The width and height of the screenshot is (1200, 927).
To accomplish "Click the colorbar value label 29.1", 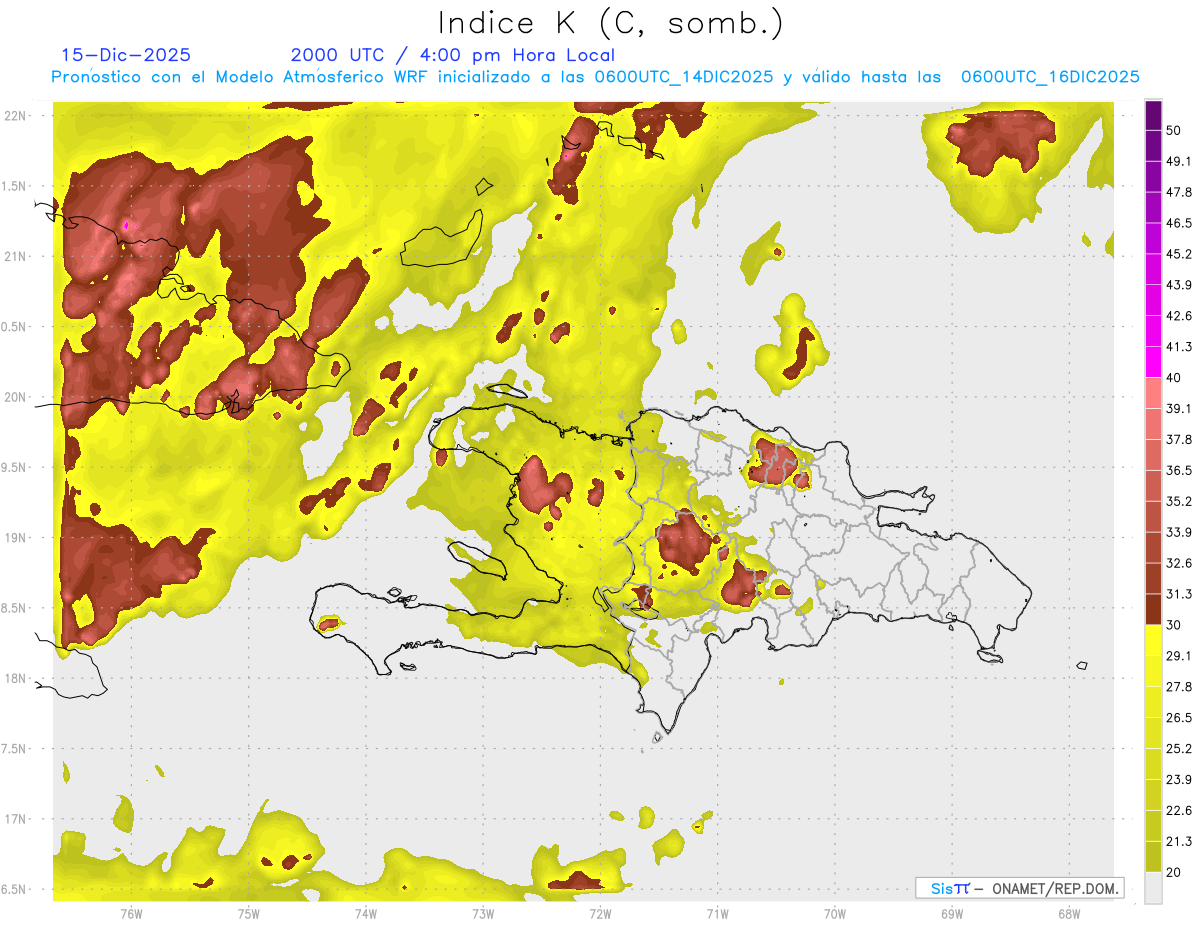I will tap(1179, 655).
